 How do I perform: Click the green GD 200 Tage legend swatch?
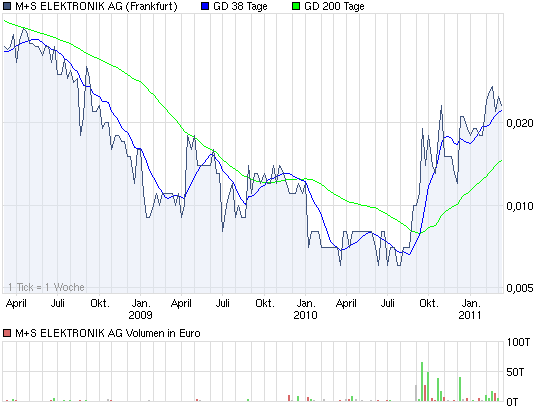pyautogui.click(x=296, y=6)
